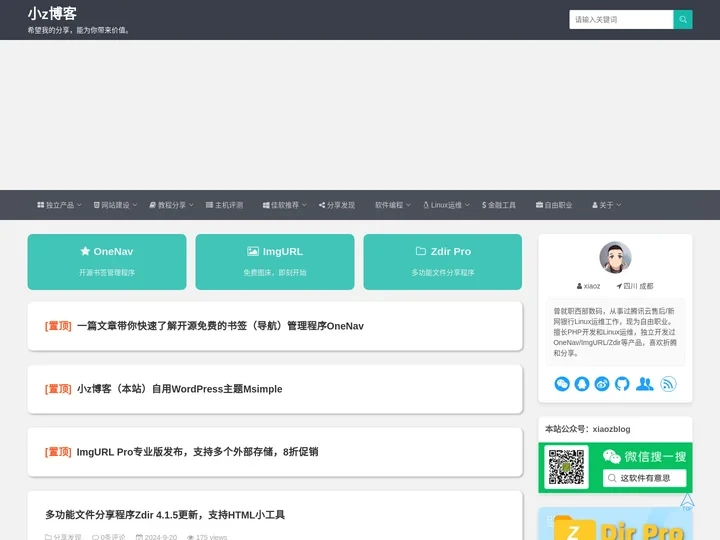Open the 关于 menu
The image size is (720, 540).
pos(607,205)
